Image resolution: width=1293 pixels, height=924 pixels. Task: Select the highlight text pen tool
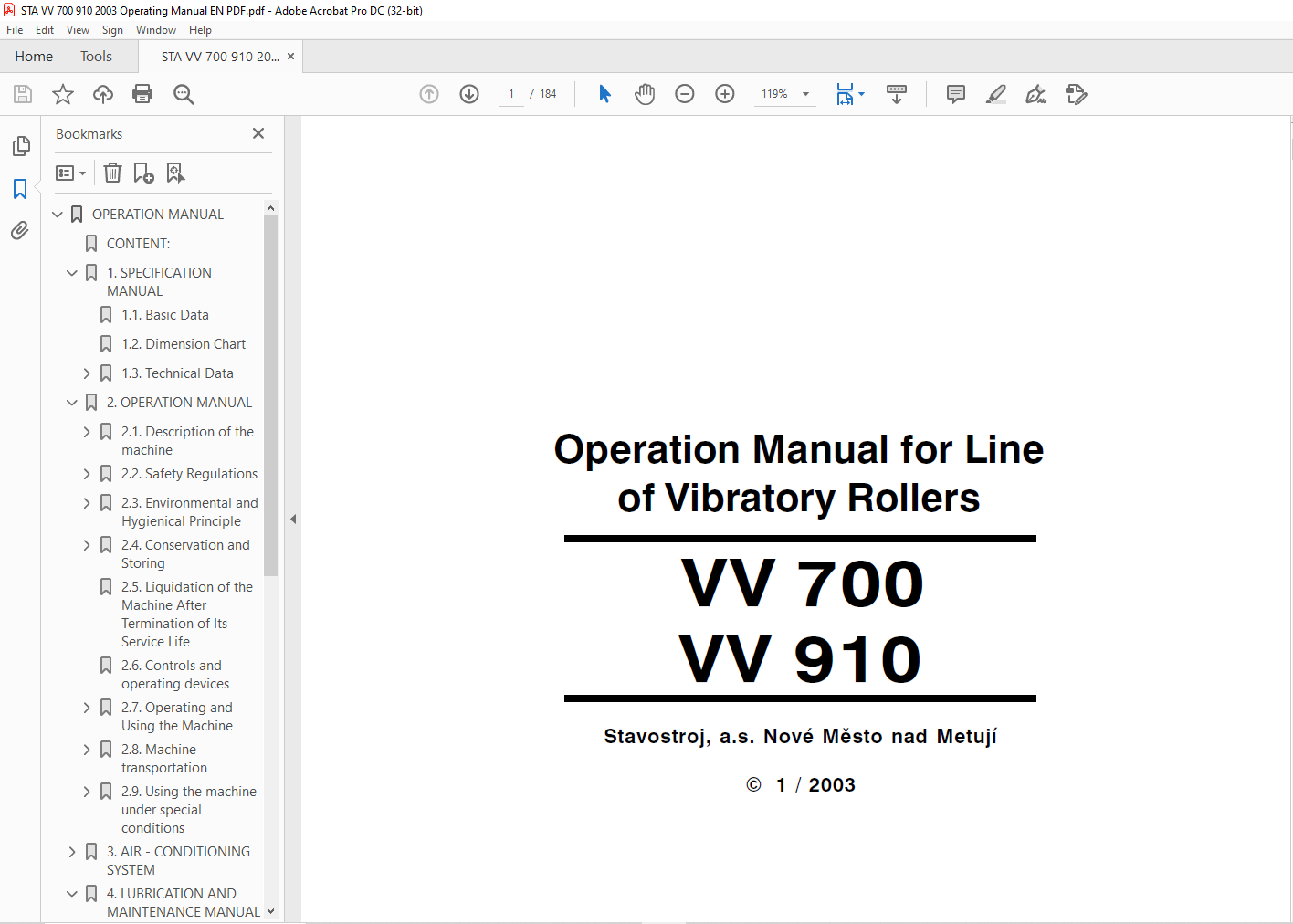pos(996,94)
